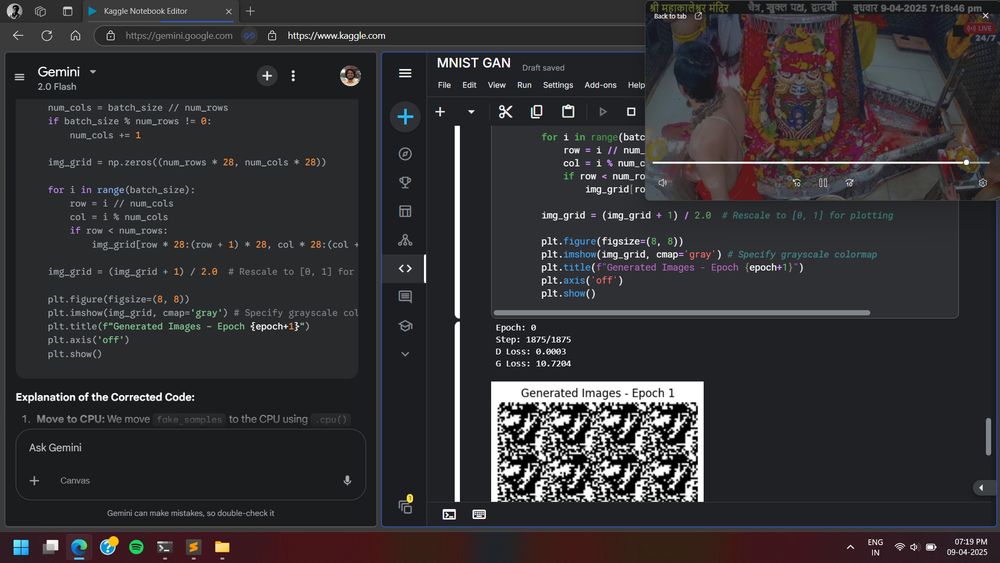1000x563 pixels.
Task: Skip the video forward 10 seconds
Action: coord(849,182)
